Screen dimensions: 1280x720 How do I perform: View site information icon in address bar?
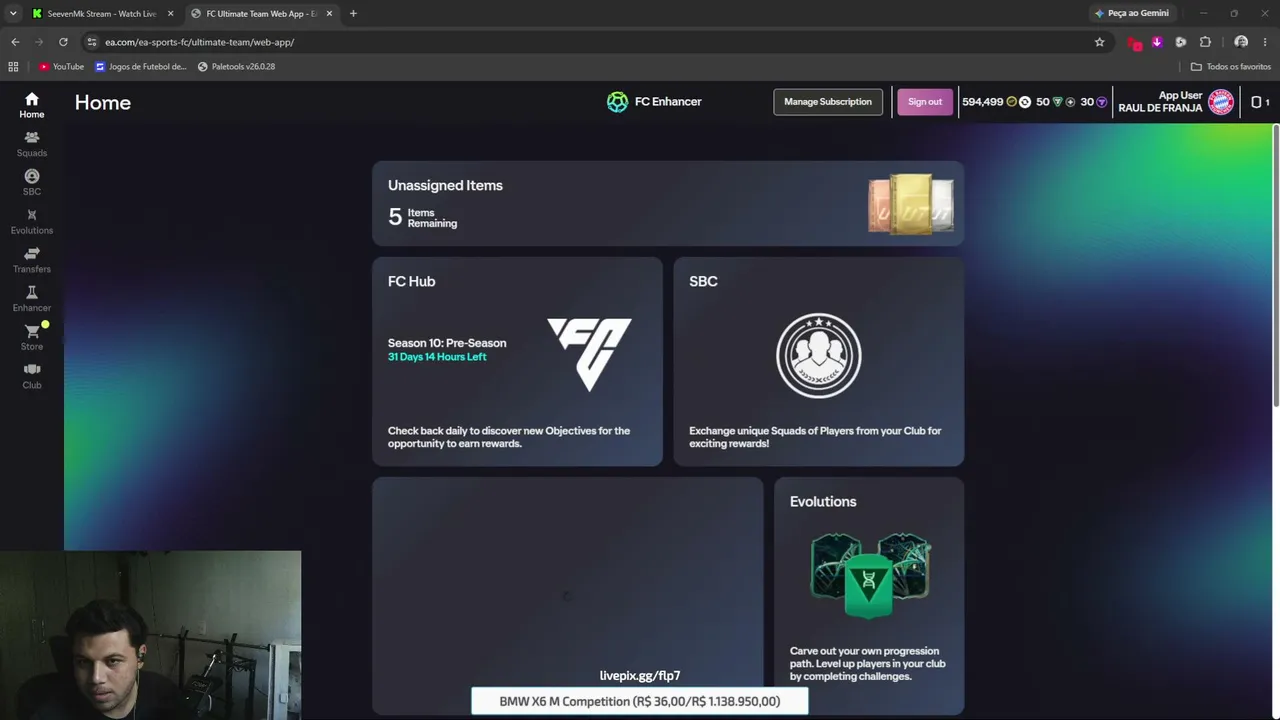92,42
